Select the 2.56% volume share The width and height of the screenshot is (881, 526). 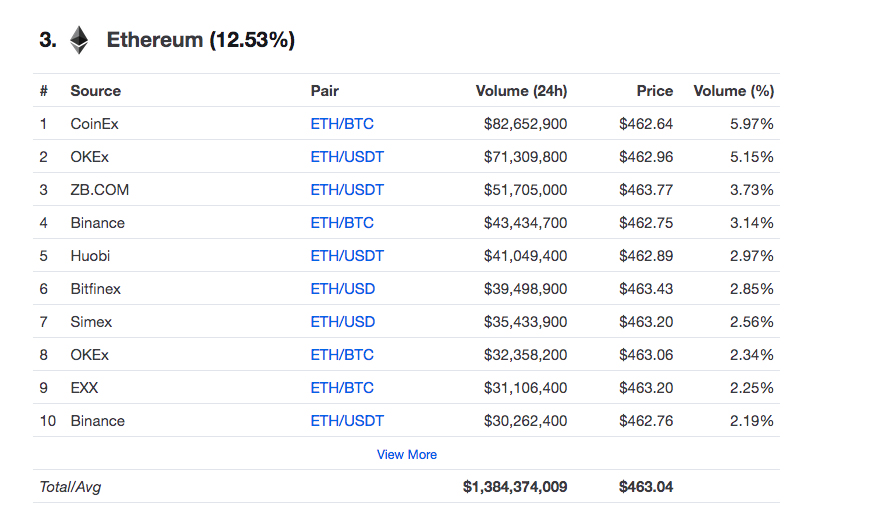click(752, 322)
